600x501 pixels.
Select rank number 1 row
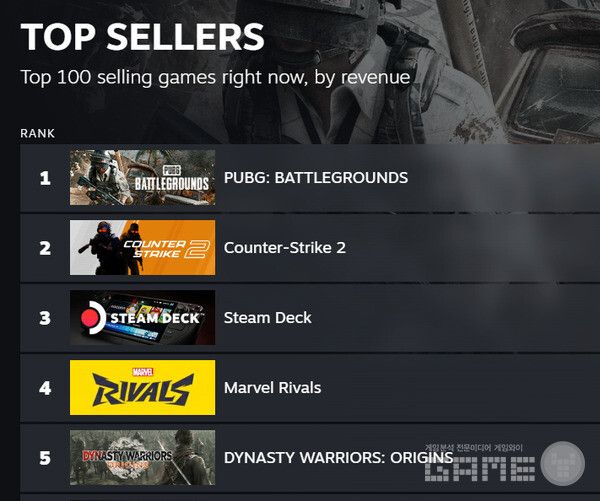click(310, 178)
